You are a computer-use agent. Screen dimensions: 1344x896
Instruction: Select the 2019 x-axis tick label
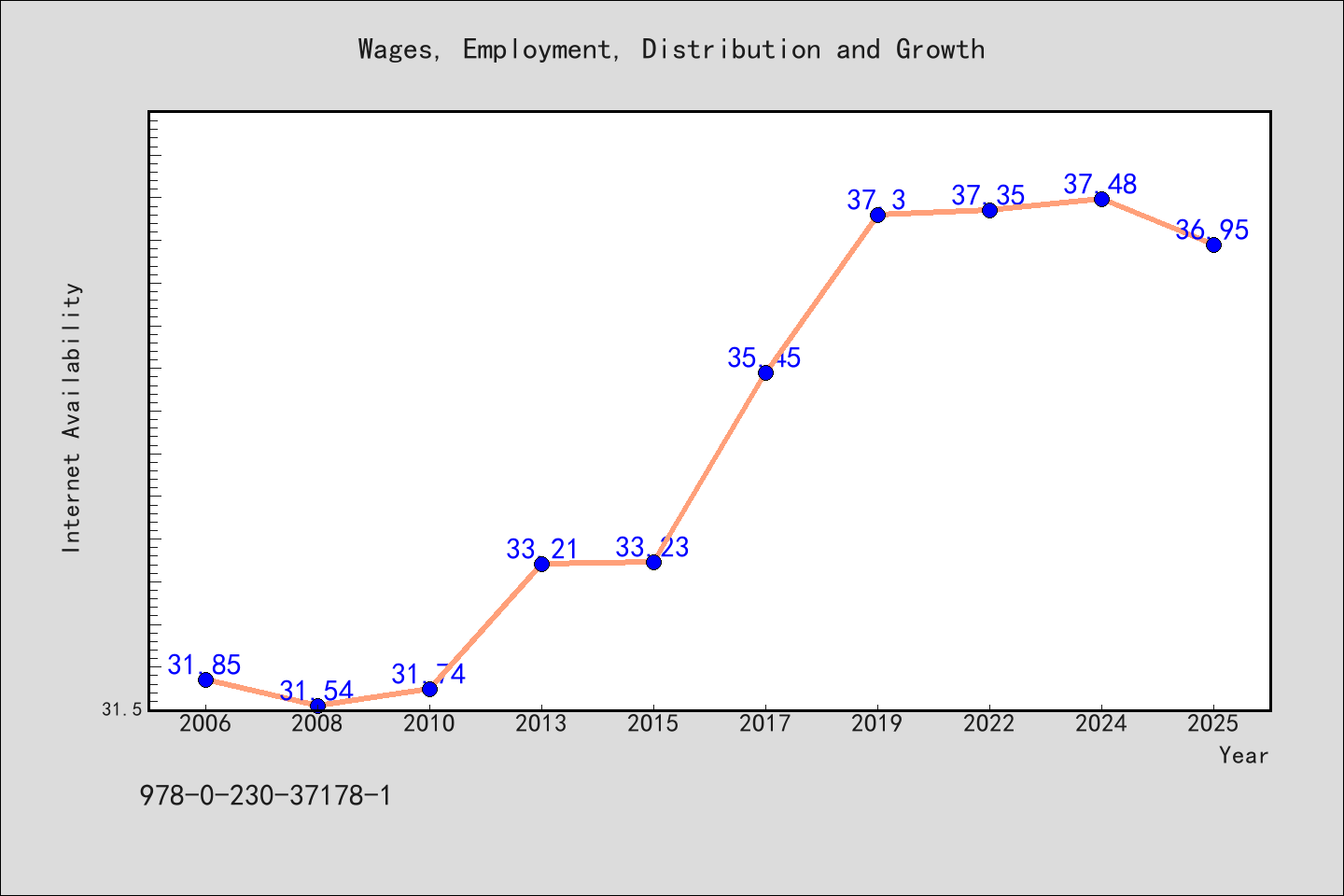coord(877,724)
